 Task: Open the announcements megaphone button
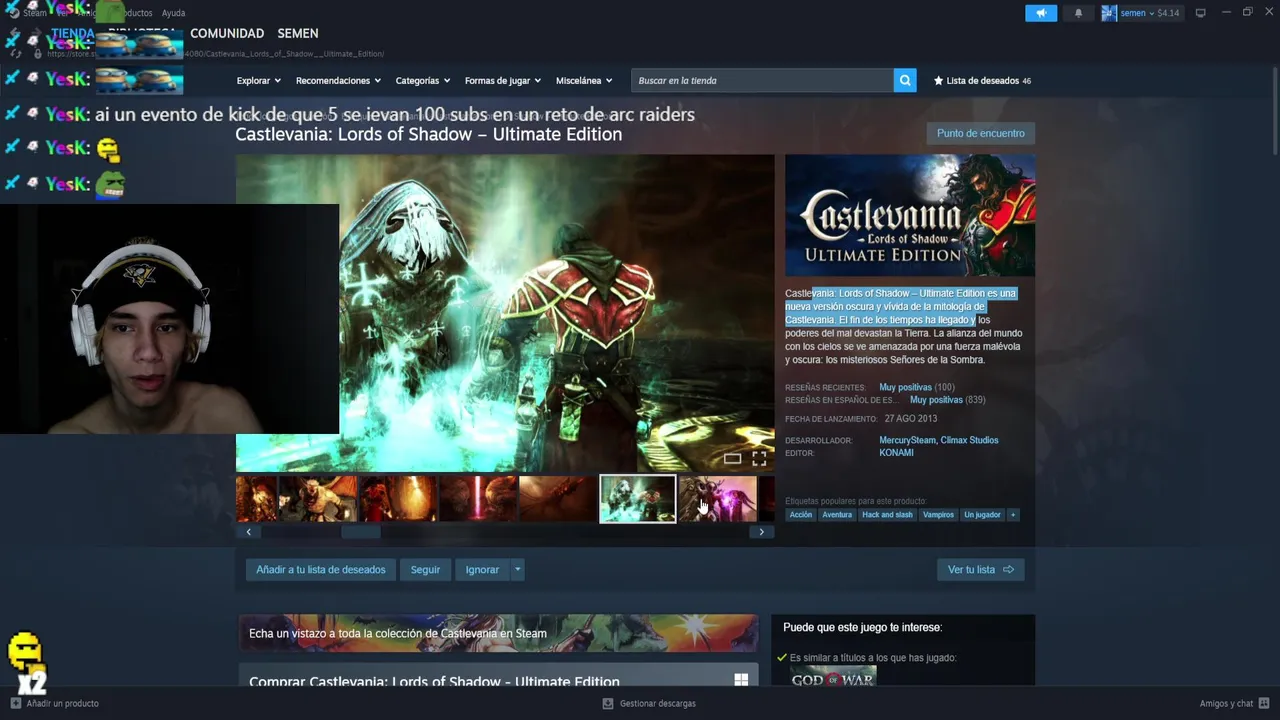pos(1041,13)
